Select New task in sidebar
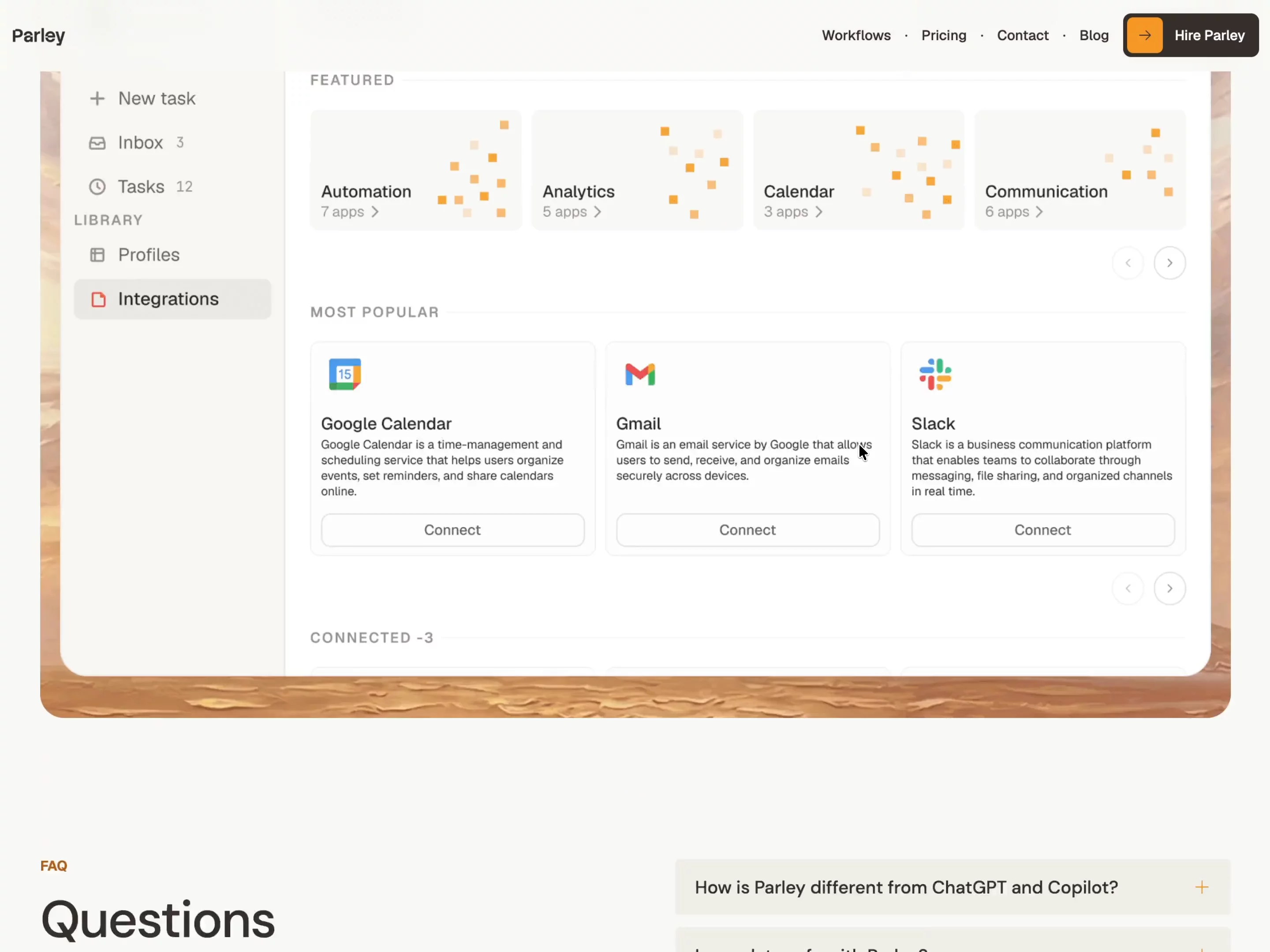The height and width of the screenshot is (952, 1270). click(x=157, y=99)
